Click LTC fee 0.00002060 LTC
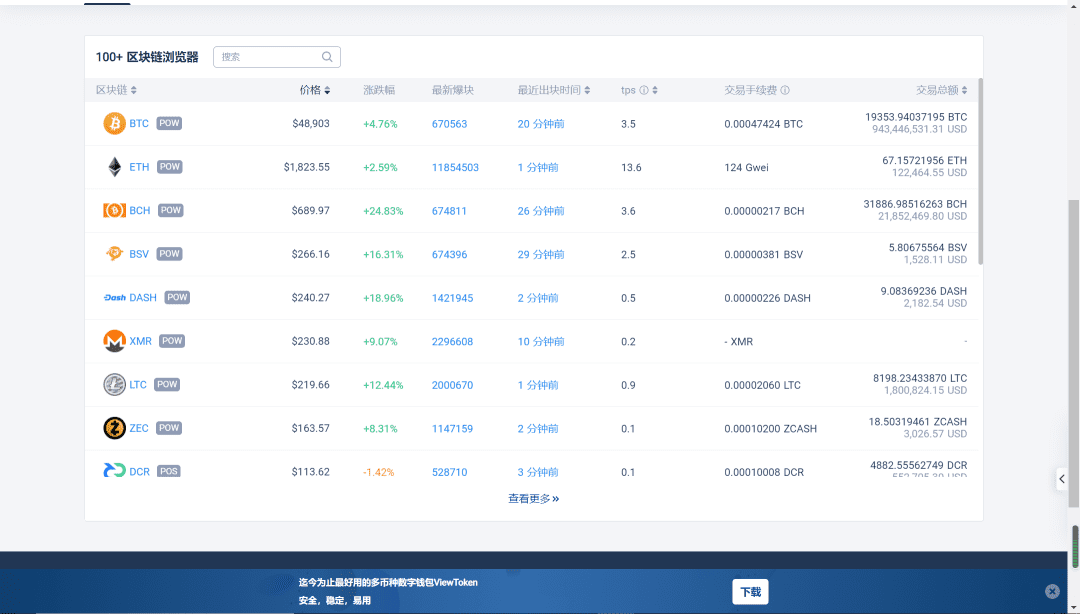The image size is (1080, 614). coord(762,385)
